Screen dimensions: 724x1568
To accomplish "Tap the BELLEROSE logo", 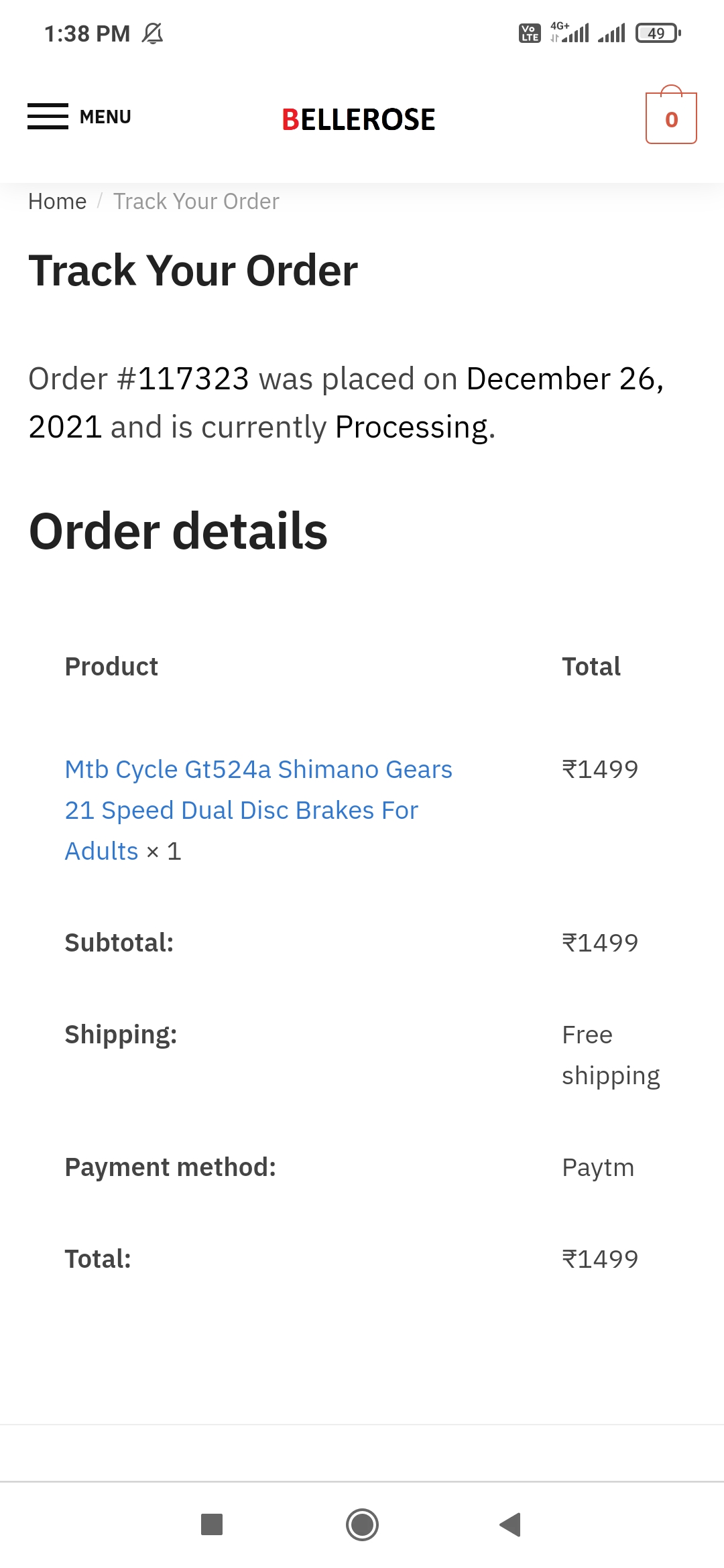I will click(x=359, y=120).
